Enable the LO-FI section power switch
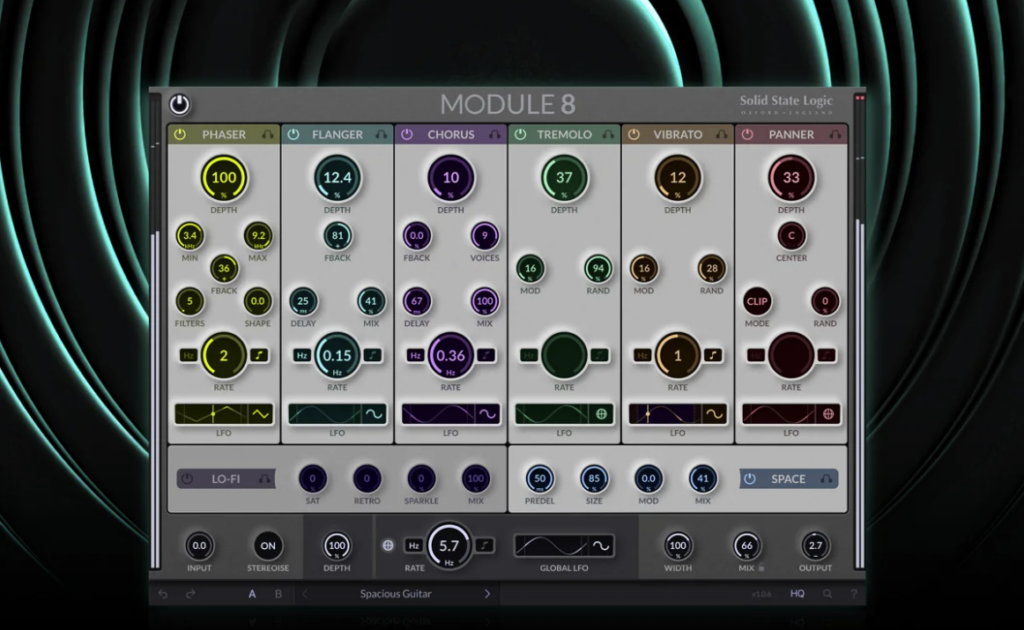This screenshot has height=630, width=1024. tap(185, 479)
